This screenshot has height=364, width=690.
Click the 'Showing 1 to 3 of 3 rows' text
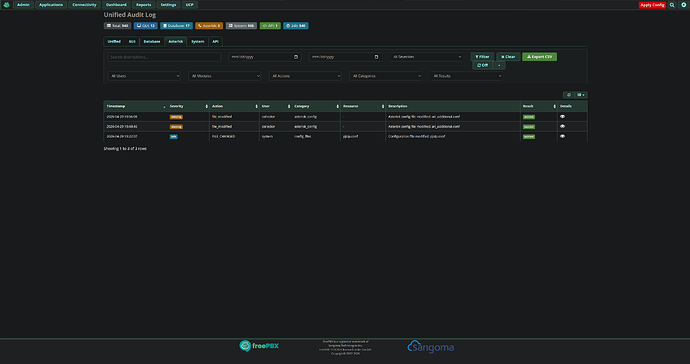coord(125,149)
